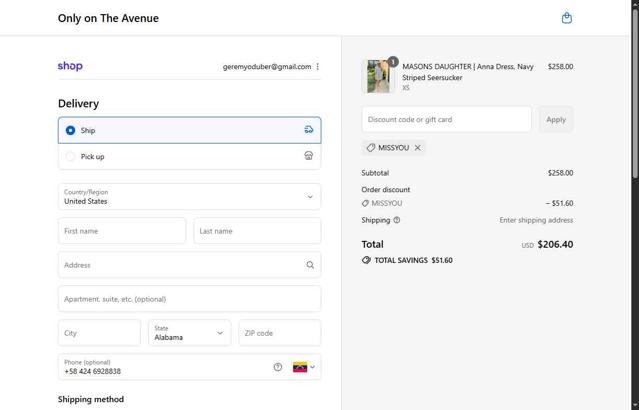Select the Pick up delivery option

pyautogui.click(x=189, y=157)
